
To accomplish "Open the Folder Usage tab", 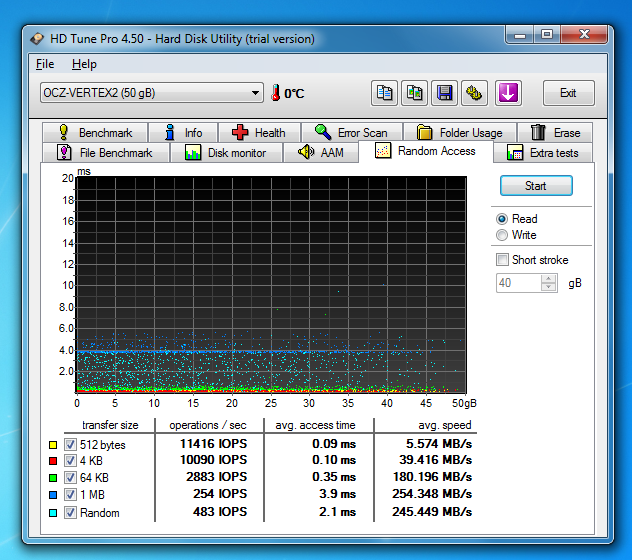I will (x=460, y=132).
